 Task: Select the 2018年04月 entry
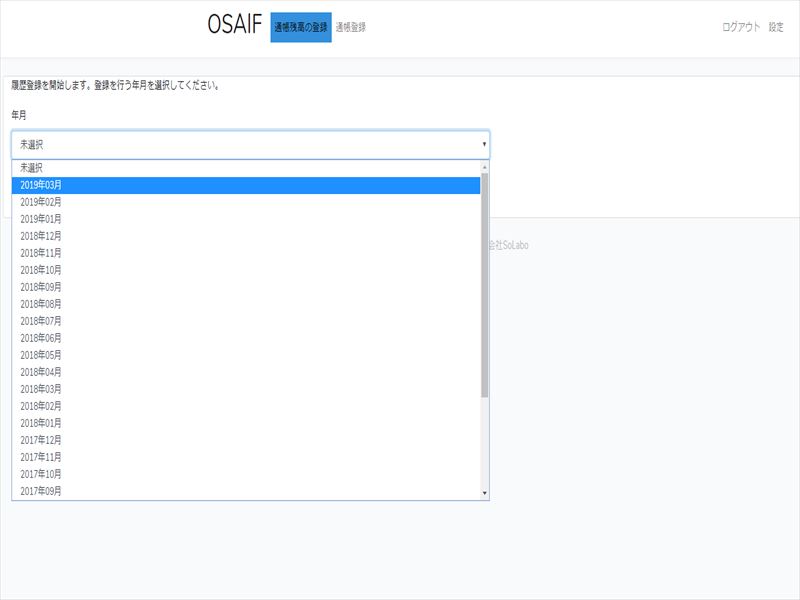pyautogui.click(x=246, y=372)
